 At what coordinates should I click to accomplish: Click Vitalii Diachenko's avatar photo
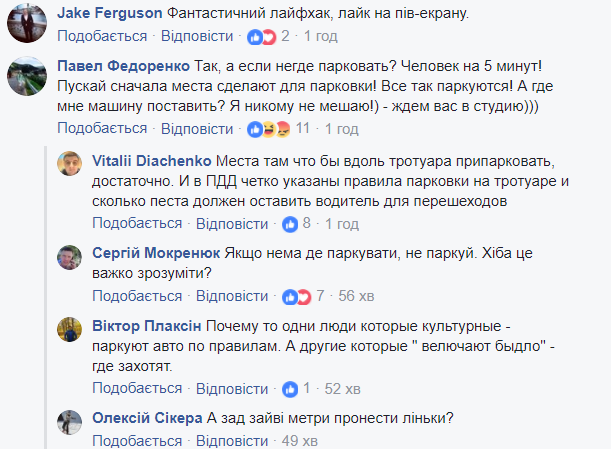[x=68, y=166]
